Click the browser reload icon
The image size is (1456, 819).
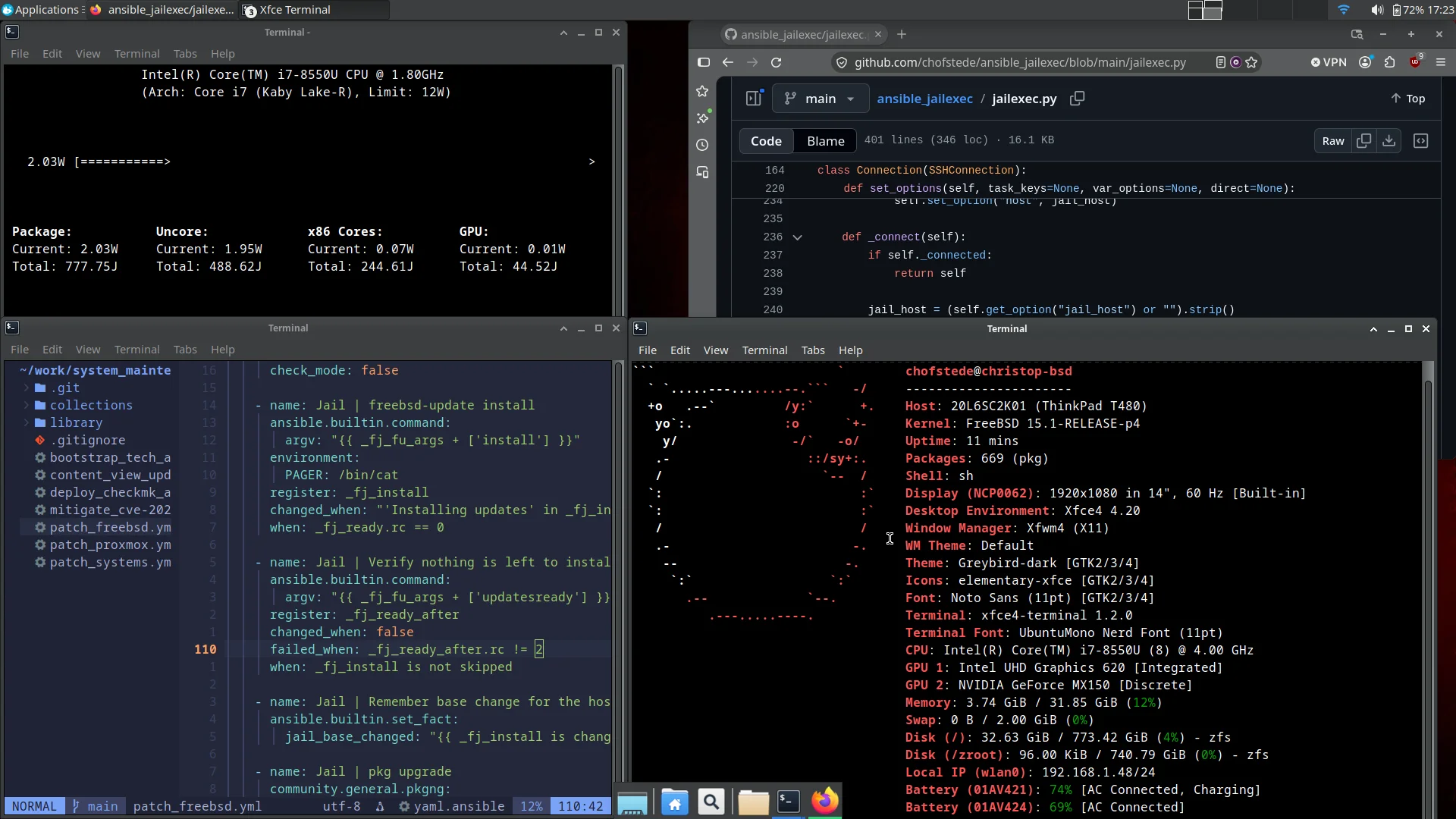pos(776,63)
